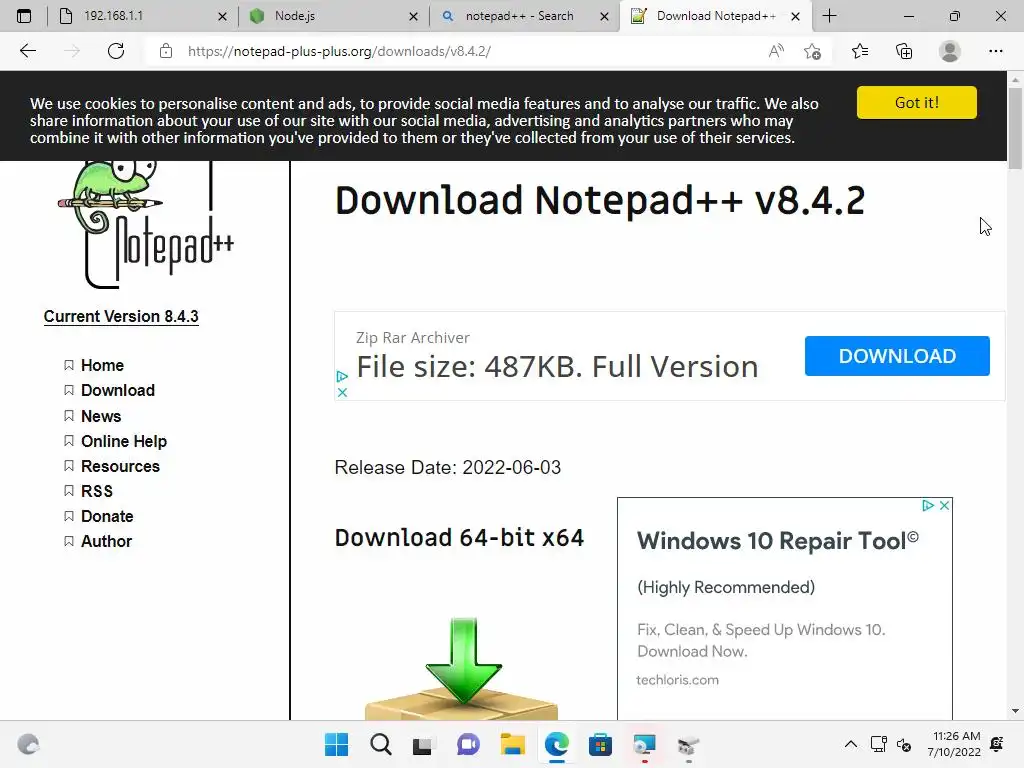Image resolution: width=1024 pixels, height=768 pixels.
Task: Add this page to favorites star icon
Action: [x=812, y=51]
